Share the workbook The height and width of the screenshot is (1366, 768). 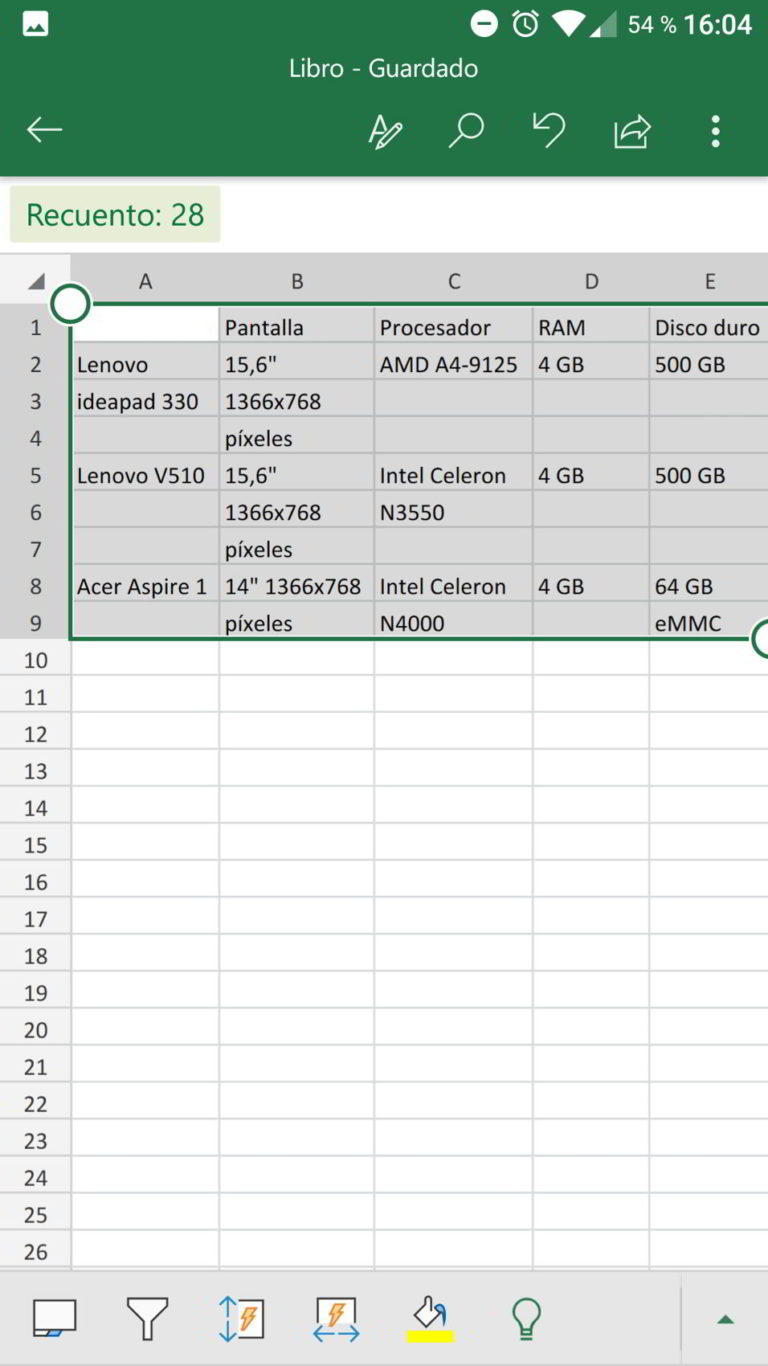(631, 130)
